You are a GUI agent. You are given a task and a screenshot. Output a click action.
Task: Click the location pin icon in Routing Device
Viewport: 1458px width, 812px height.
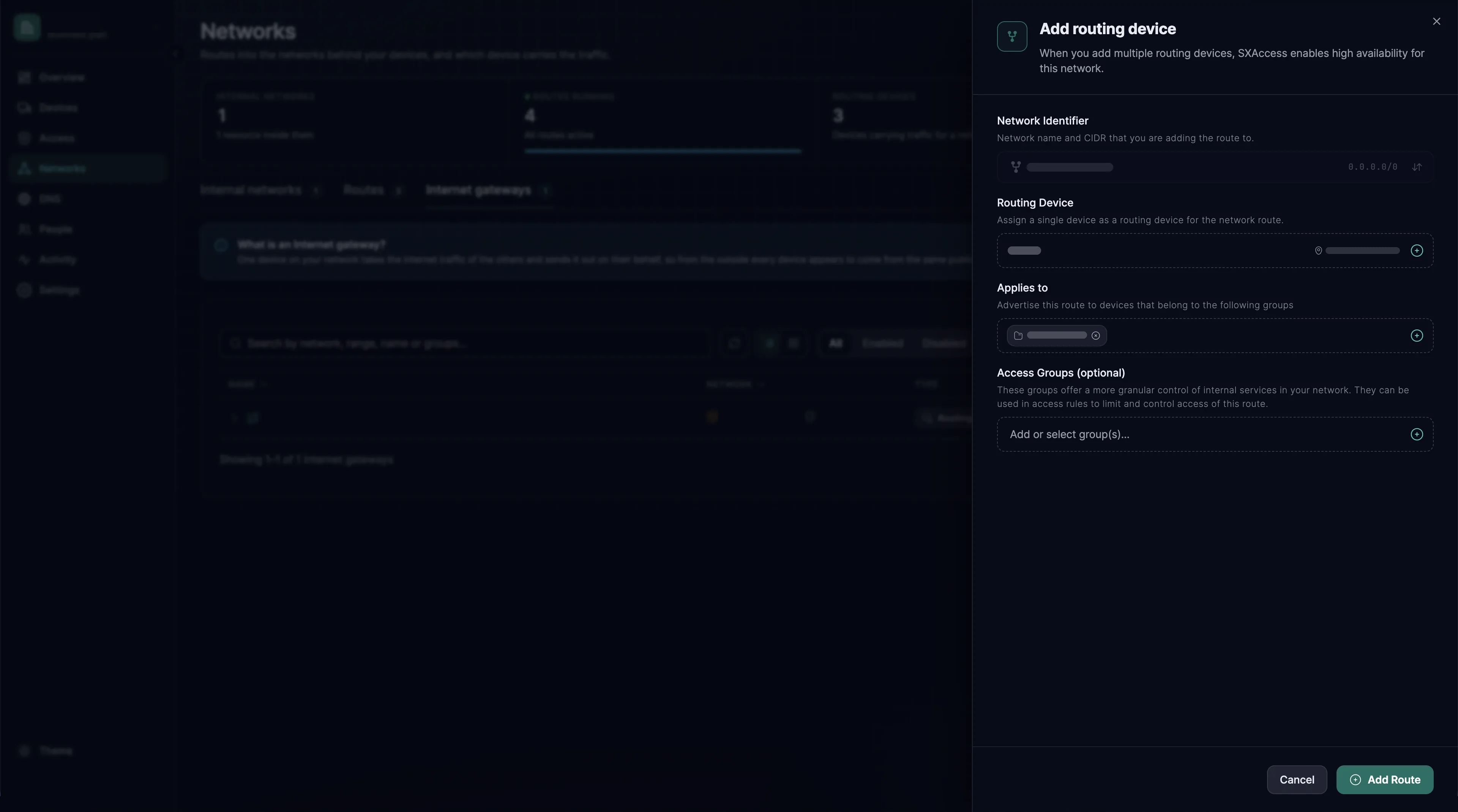pos(1318,251)
